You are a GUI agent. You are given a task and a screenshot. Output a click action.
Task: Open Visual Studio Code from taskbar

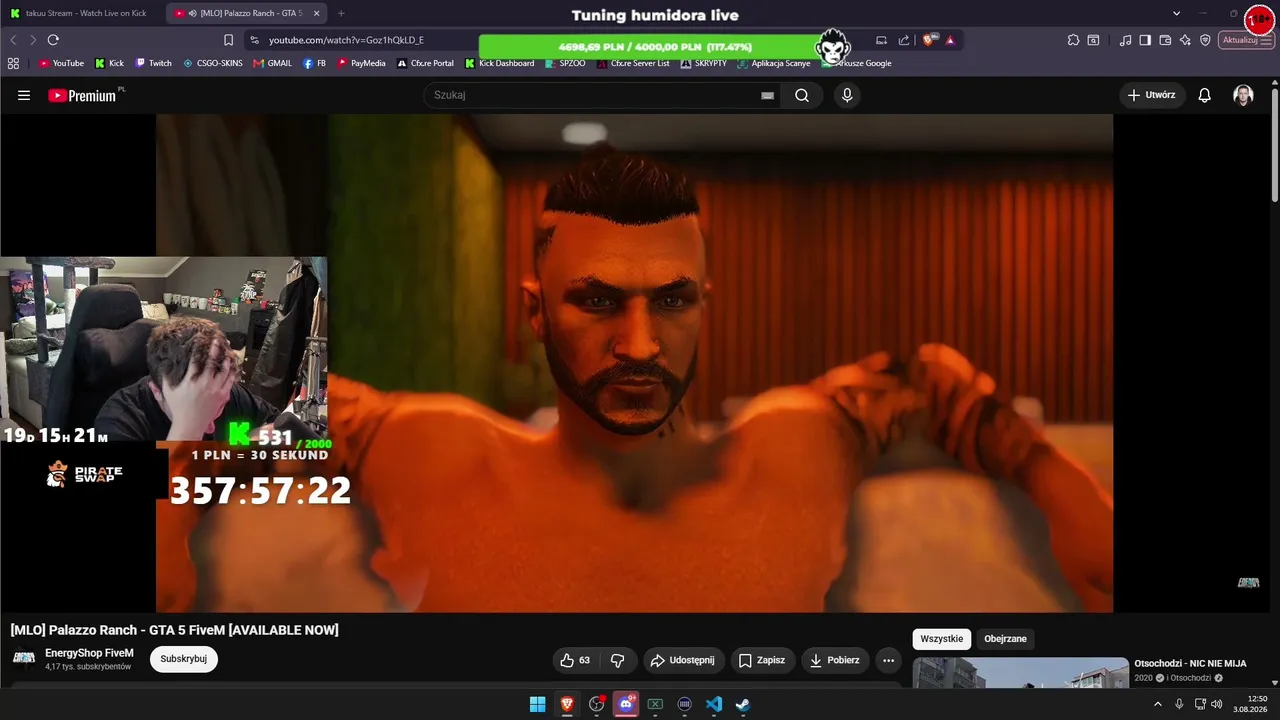[714, 704]
